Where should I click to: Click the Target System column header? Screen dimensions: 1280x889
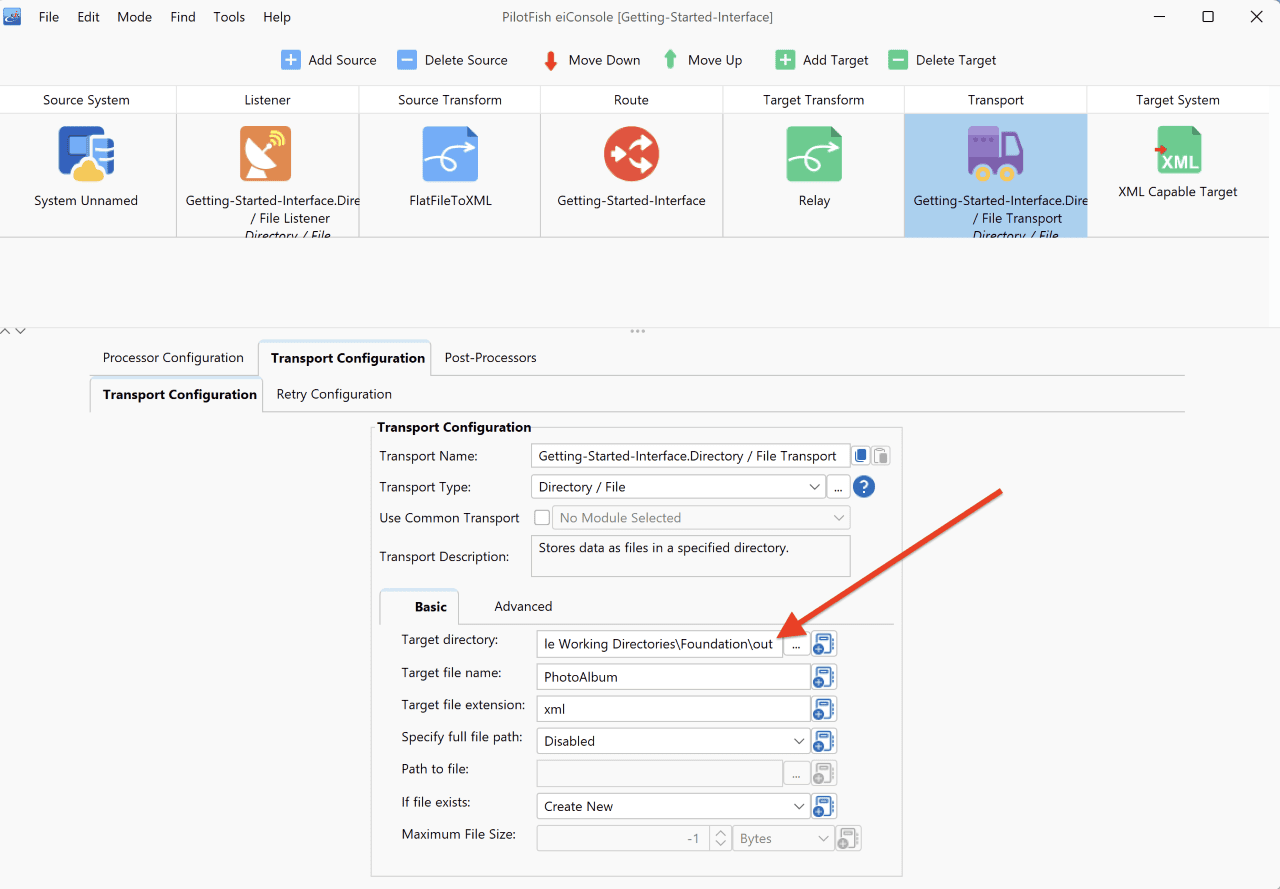pos(1178,100)
